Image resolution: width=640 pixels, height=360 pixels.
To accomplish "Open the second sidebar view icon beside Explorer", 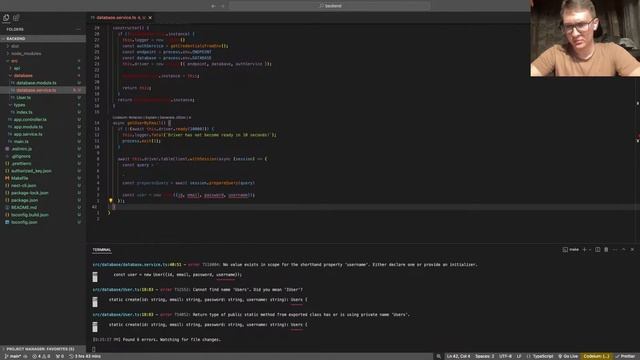I will point(16,18).
